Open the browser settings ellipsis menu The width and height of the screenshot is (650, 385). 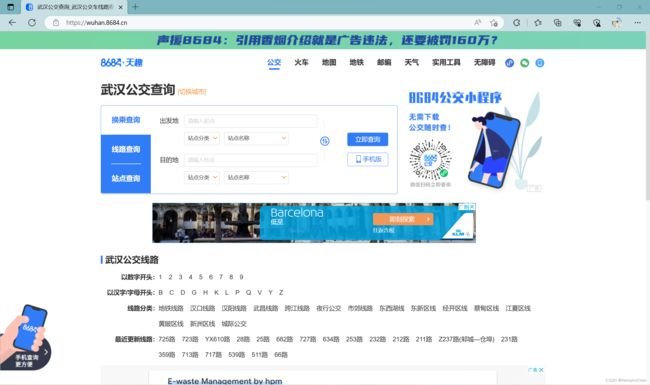[x=637, y=23]
